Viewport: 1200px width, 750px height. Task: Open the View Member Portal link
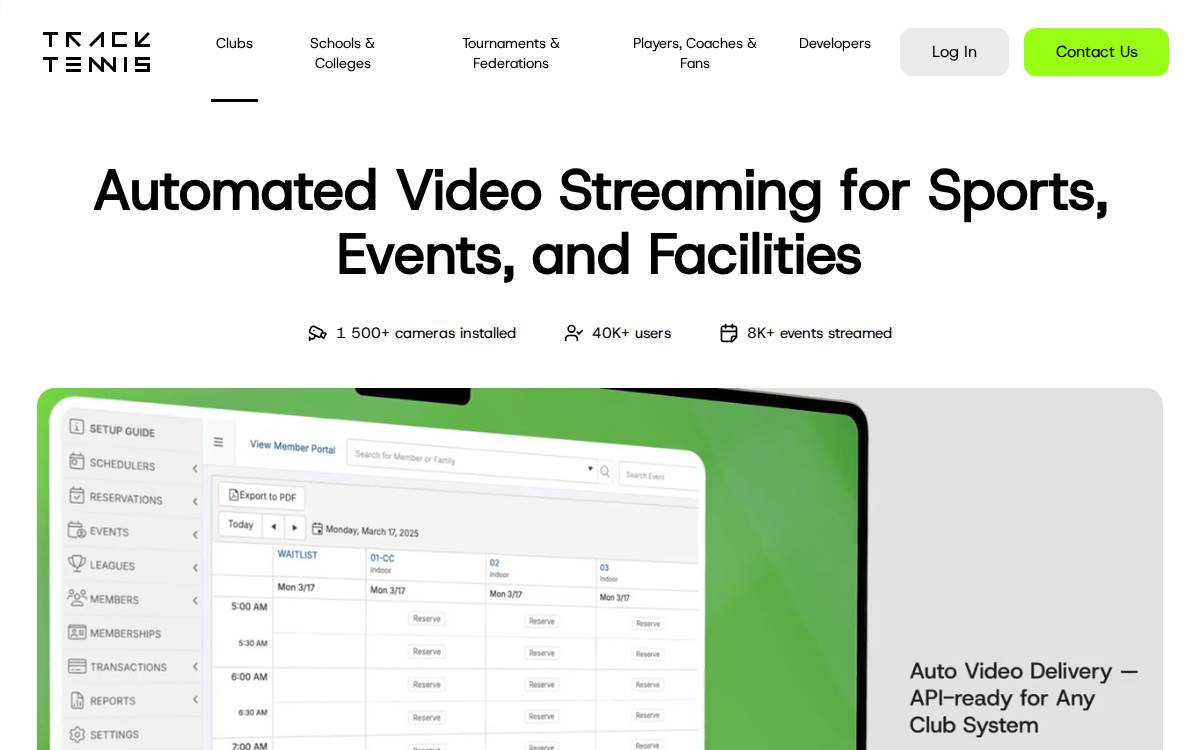point(293,447)
